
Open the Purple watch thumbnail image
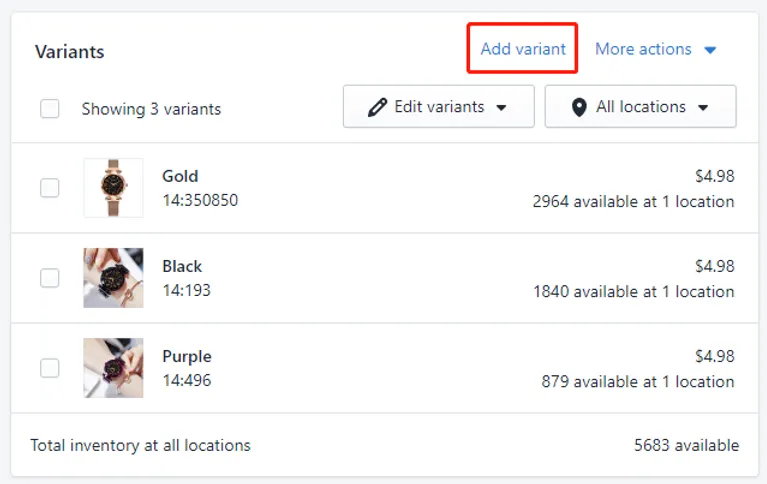(113, 368)
